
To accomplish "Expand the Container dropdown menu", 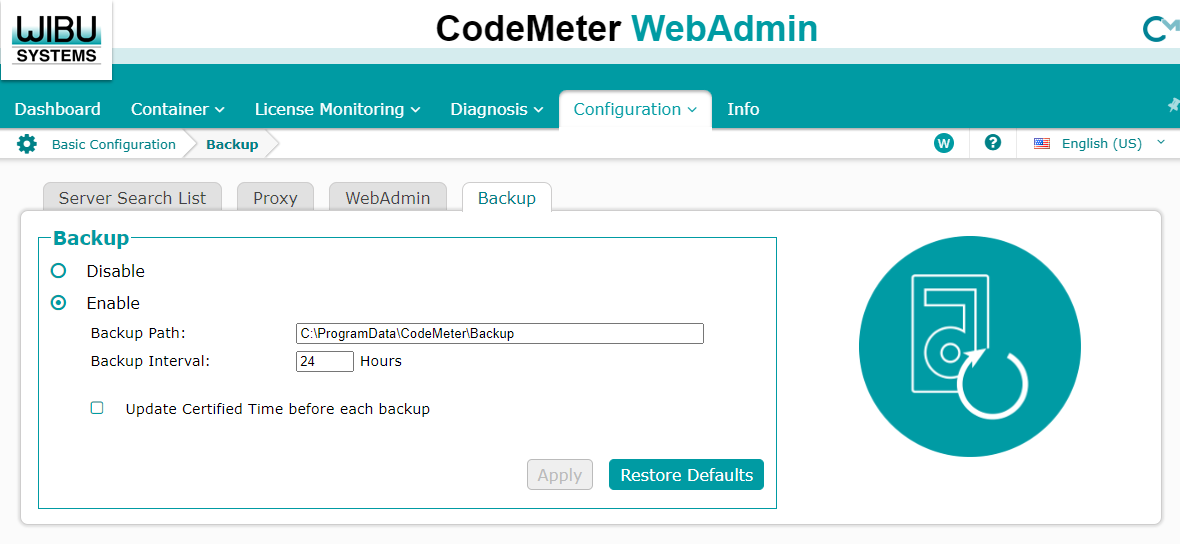I will pyautogui.click(x=177, y=109).
